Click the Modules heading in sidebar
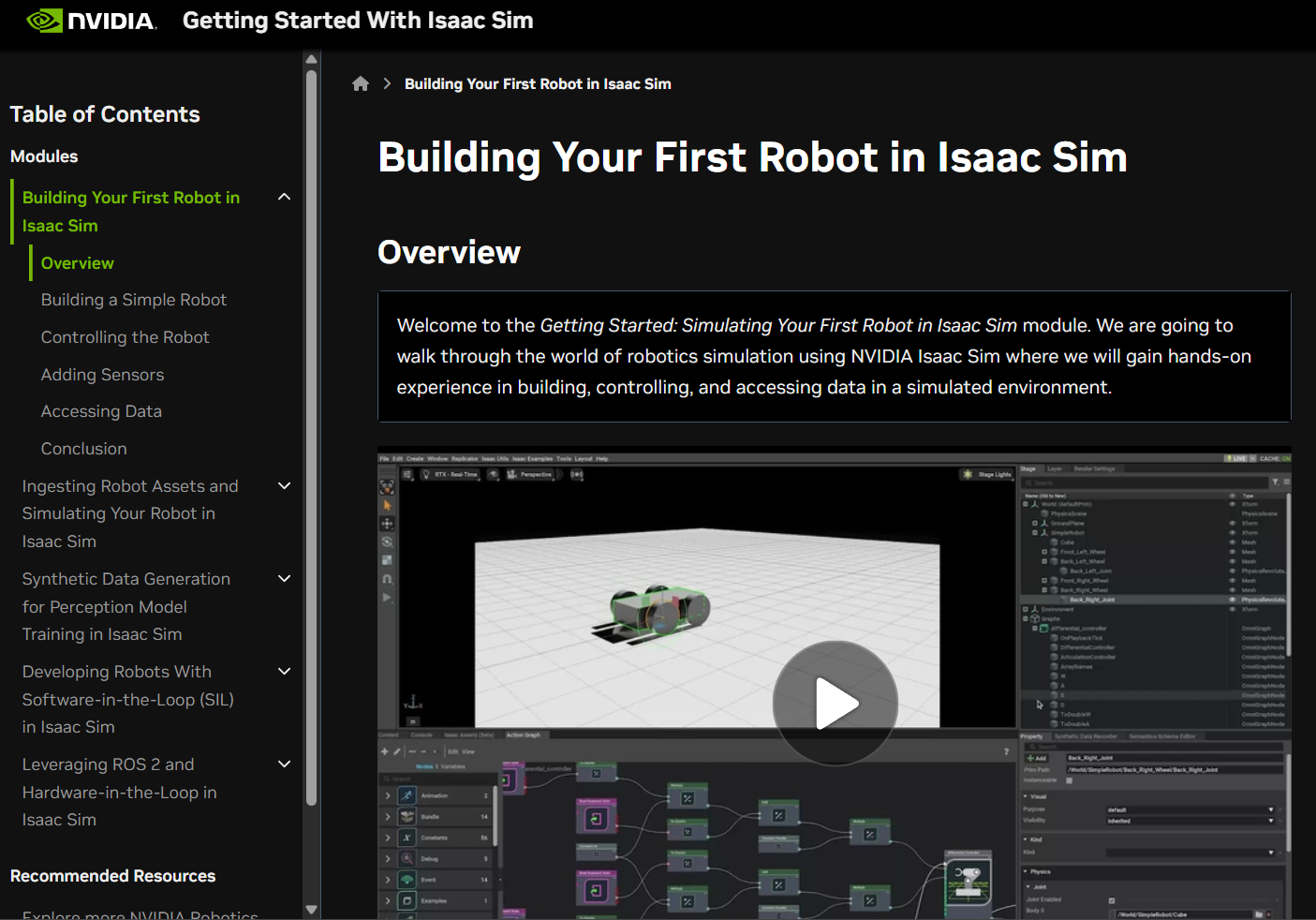This screenshot has height=920, width=1316. pyautogui.click(x=44, y=156)
